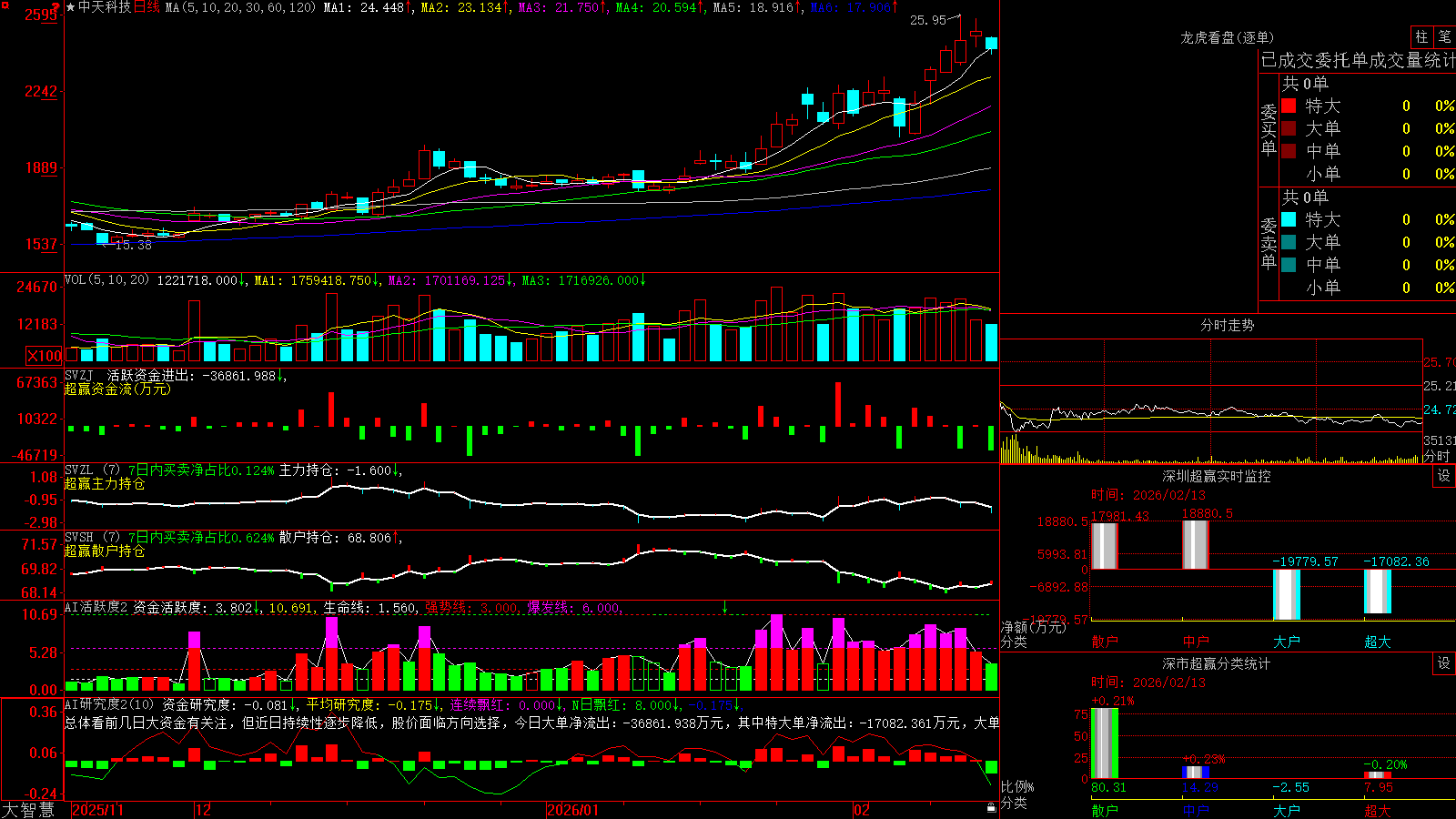The height and width of the screenshot is (819, 1456).
Task: Click the teal 大单 sell order swatch
Action: (1289, 242)
